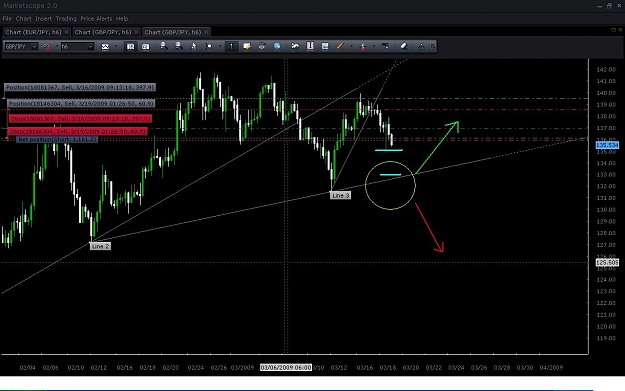Open the Insert menu
The width and height of the screenshot is (625, 391).
[x=43, y=19]
